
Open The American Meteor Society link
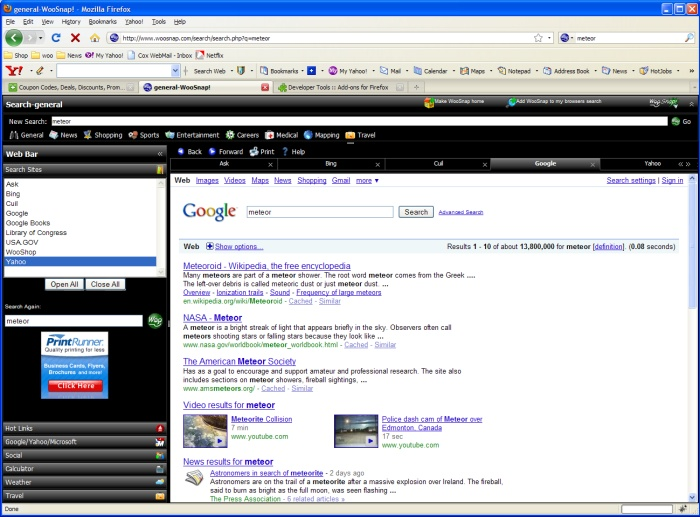point(239,361)
